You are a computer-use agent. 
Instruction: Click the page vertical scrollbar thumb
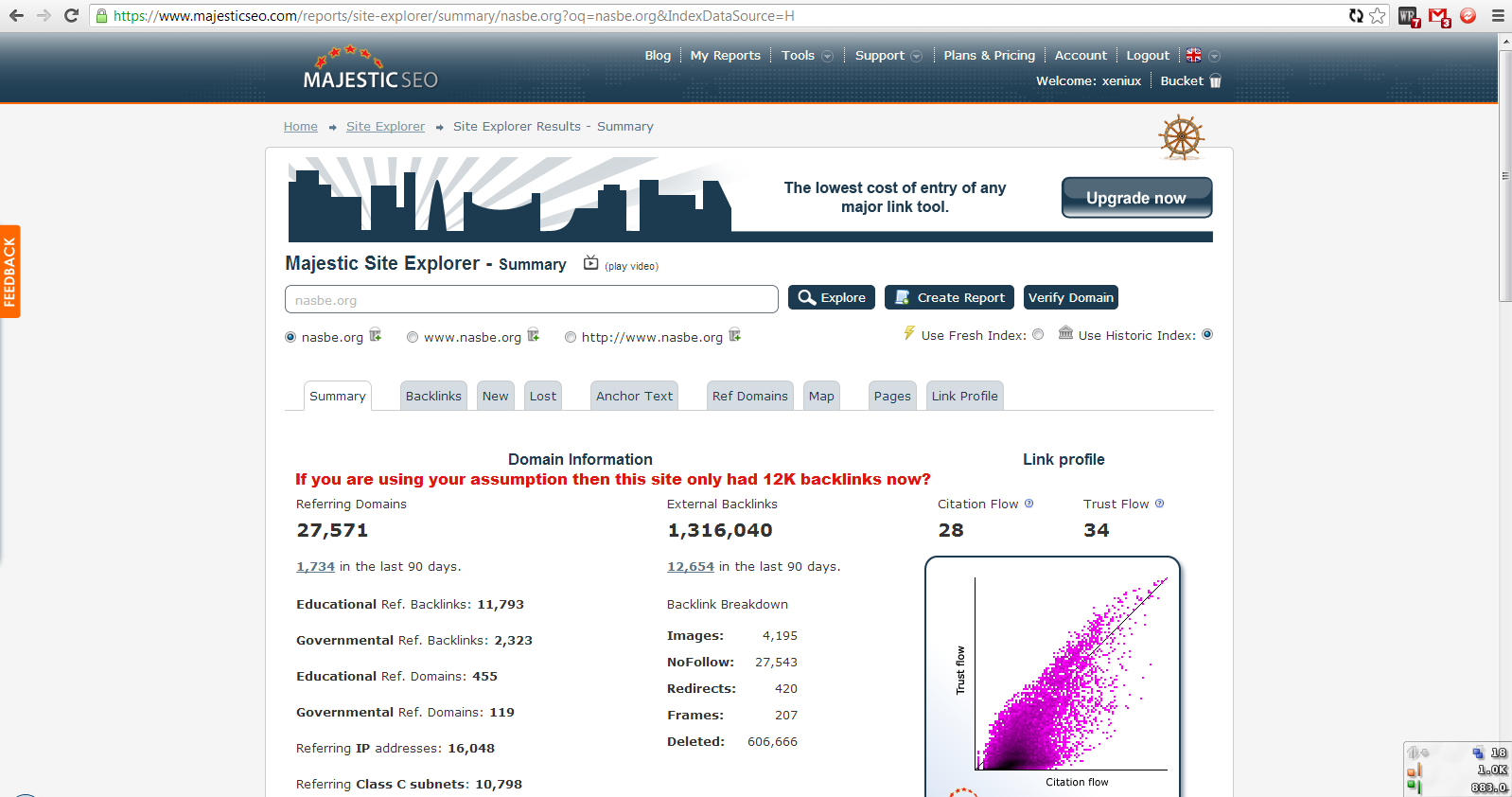[x=1505, y=176]
